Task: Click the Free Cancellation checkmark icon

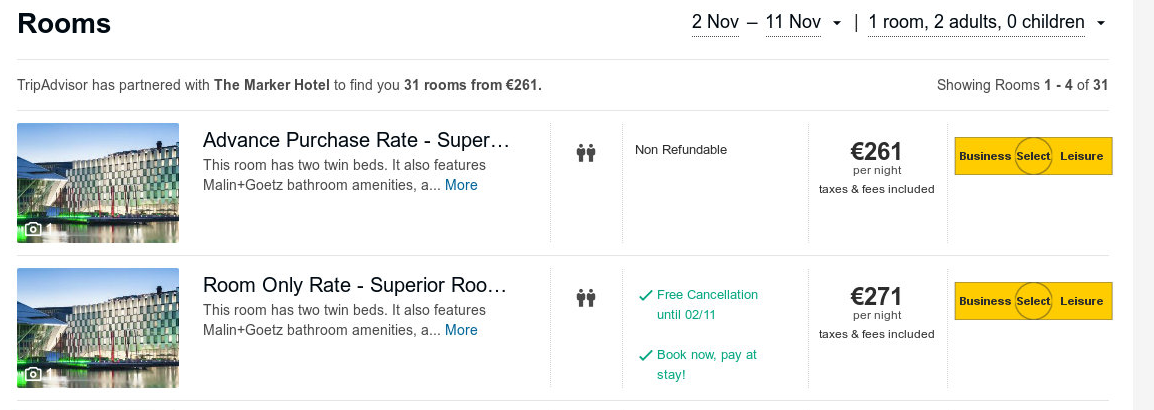Action: point(645,295)
